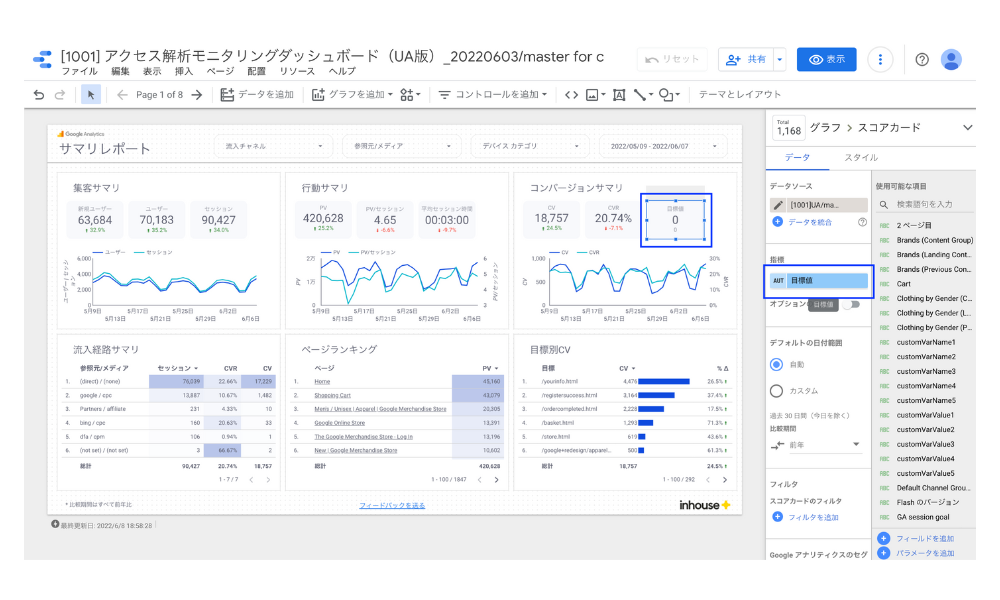Viewport: 1000px width, 600px height.
Task: Click the shape tool icon
Action: (x=669, y=94)
